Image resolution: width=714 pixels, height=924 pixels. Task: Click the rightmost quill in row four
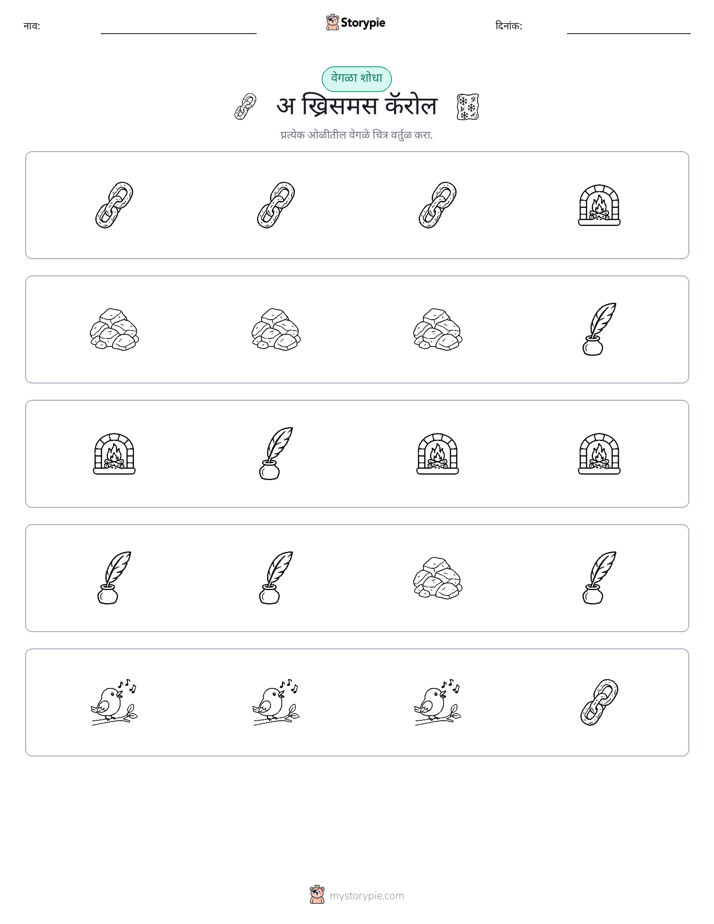599,578
